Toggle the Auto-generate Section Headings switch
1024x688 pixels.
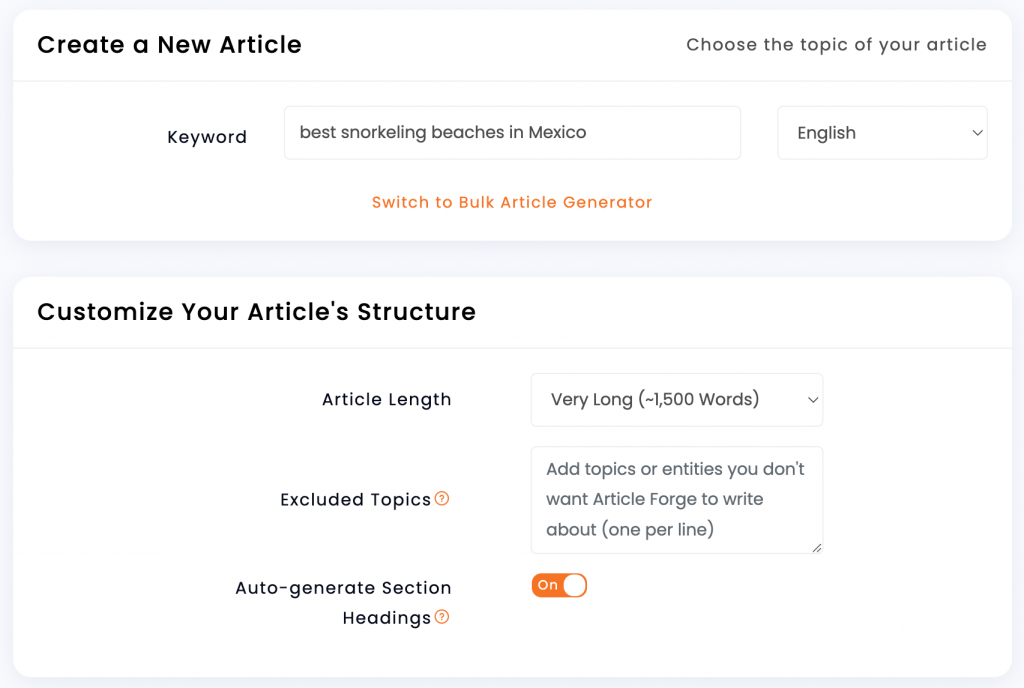click(559, 586)
